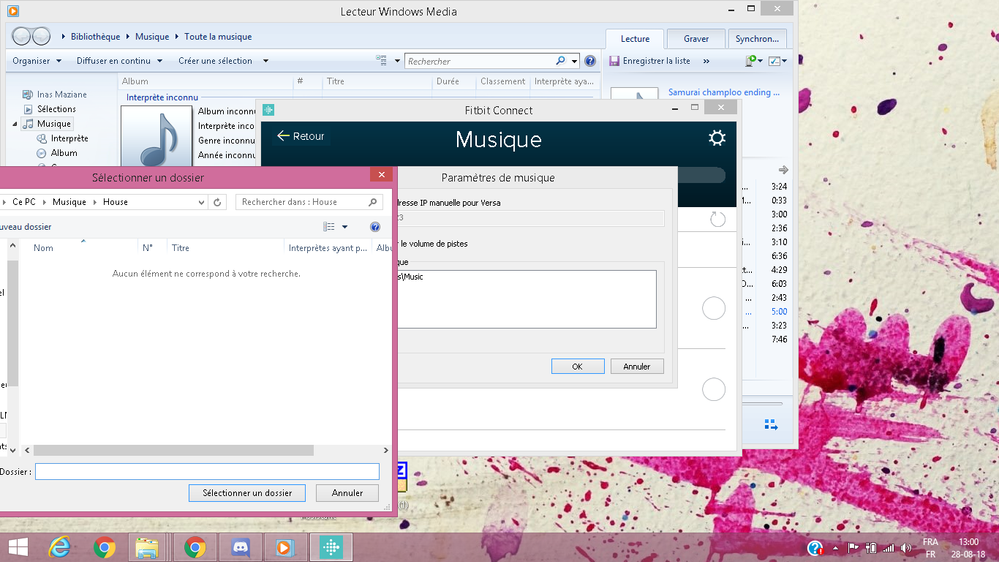Viewport: 999px width, 562px height.
Task: Open display options dropdown arrow beside search
Action: [x=397, y=61]
